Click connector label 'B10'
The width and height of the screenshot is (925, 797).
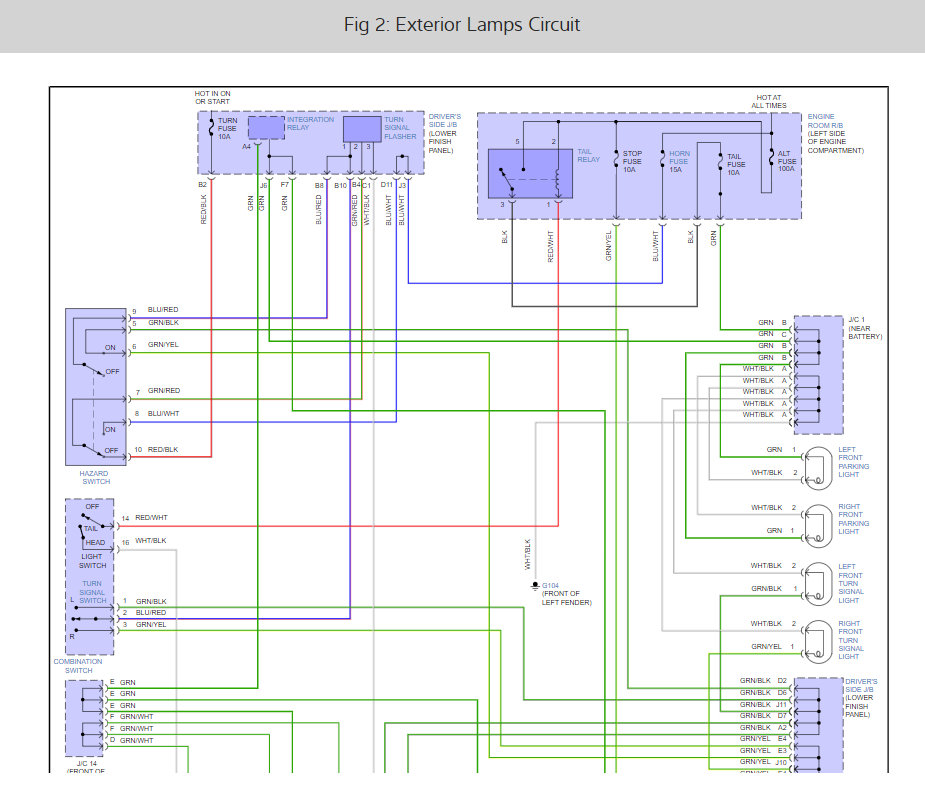340,185
